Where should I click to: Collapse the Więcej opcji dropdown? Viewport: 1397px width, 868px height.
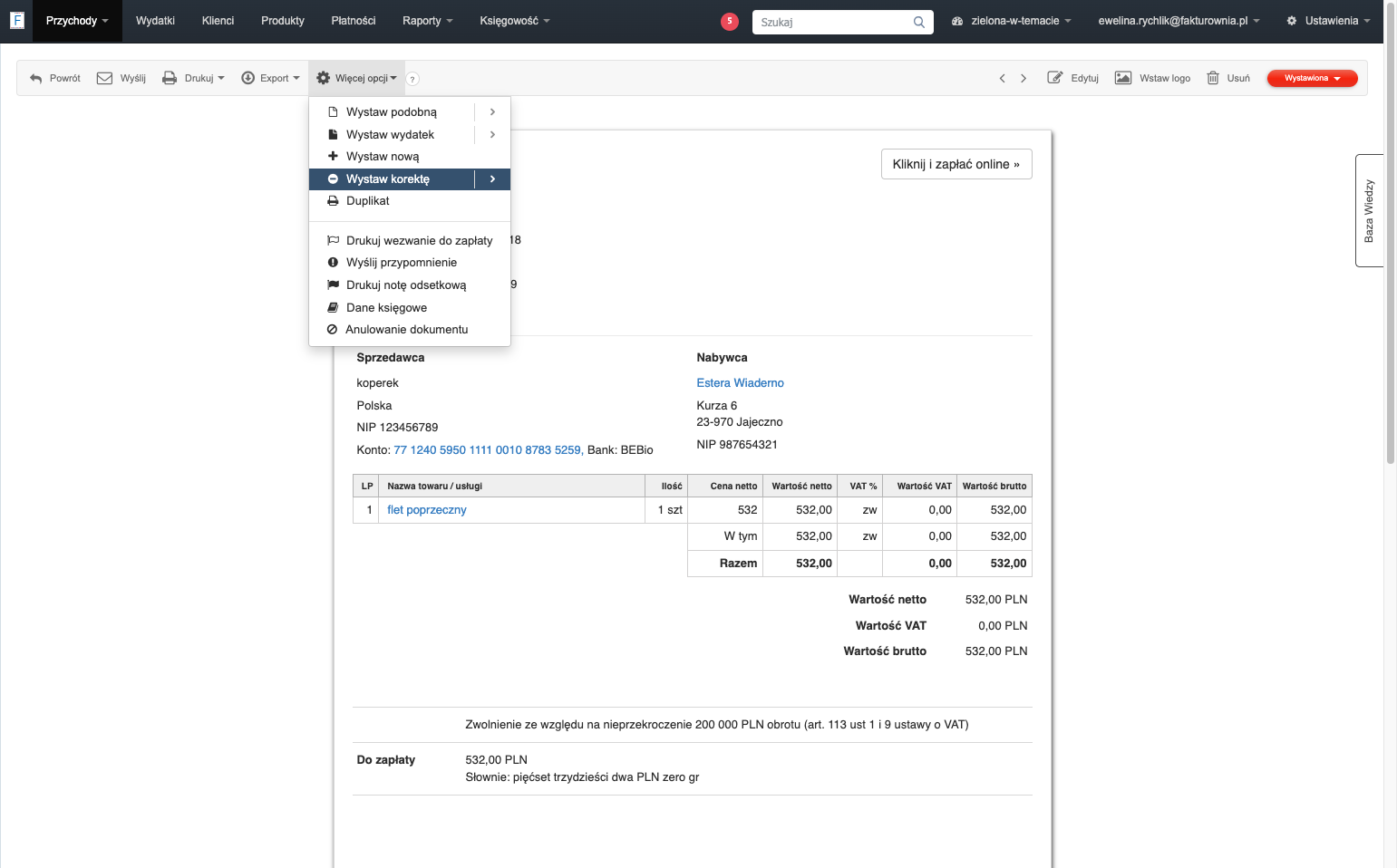click(356, 78)
